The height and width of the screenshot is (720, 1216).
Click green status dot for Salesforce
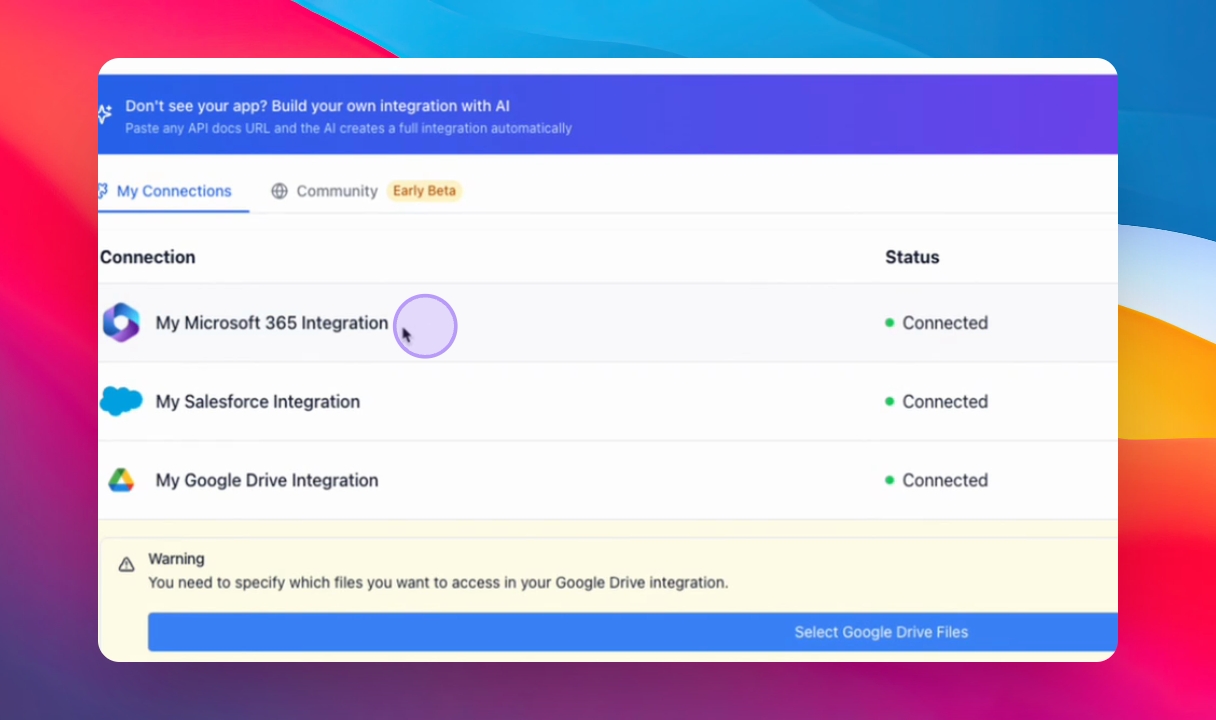click(889, 401)
